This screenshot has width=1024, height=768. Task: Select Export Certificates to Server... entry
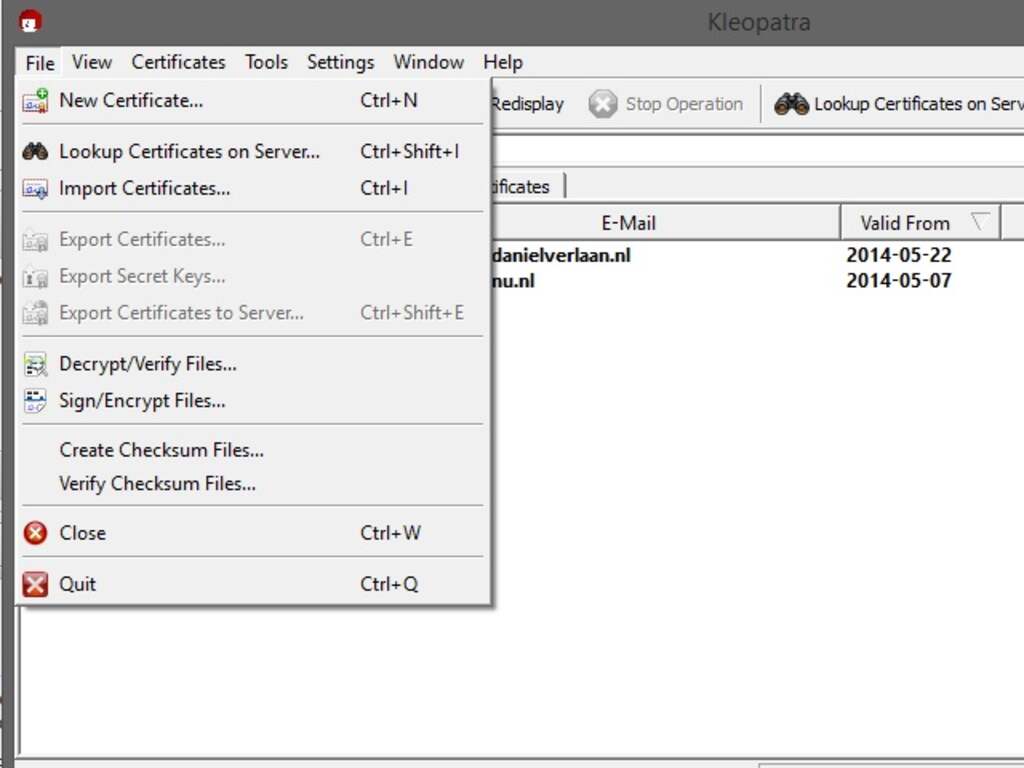pyautogui.click(x=253, y=313)
